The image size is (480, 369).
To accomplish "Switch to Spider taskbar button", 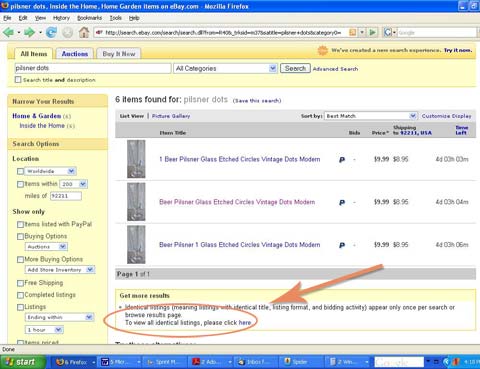I will click(301, 362).
